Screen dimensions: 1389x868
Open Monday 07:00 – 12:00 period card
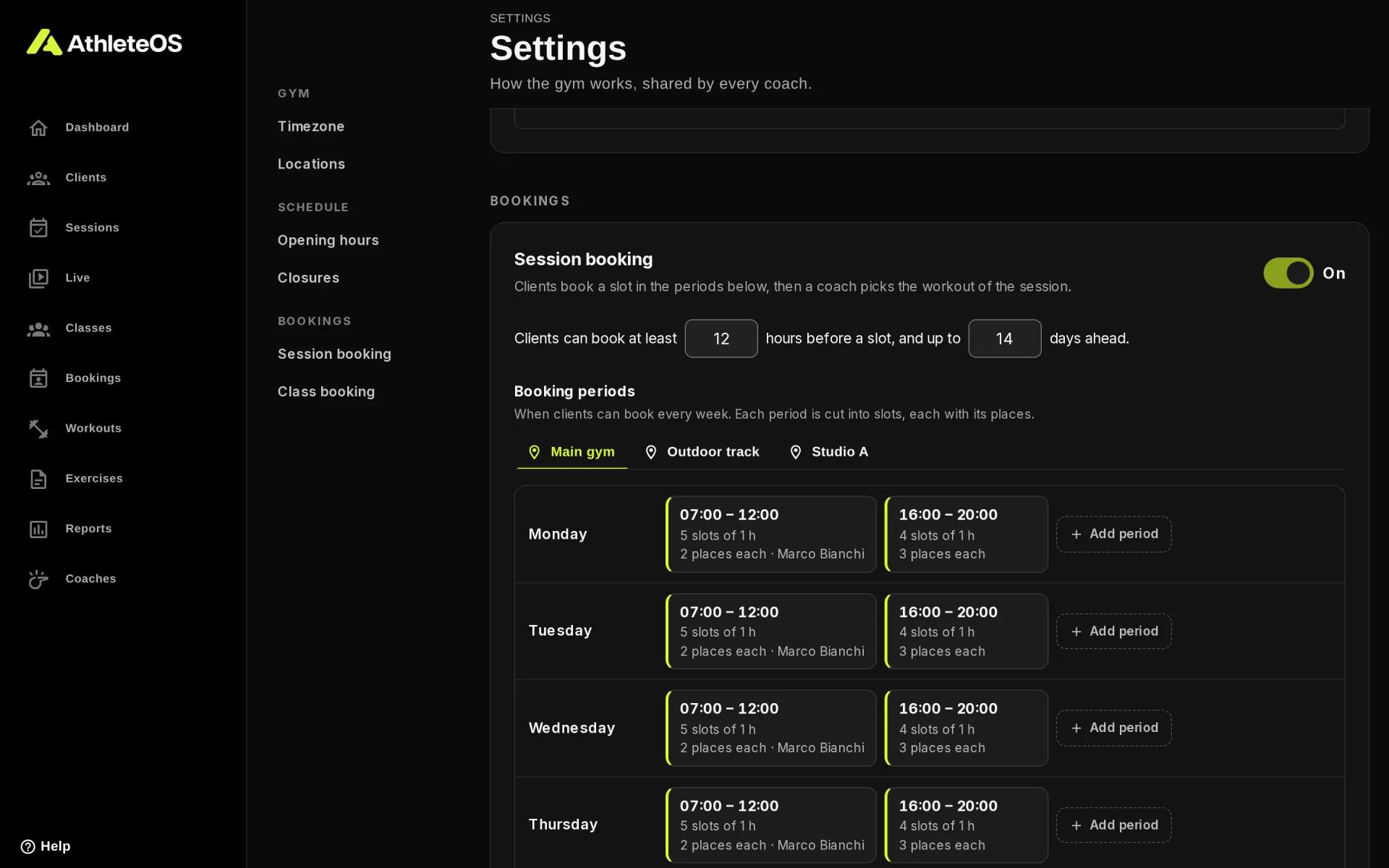pyautogui.click(x=770, y=535)
